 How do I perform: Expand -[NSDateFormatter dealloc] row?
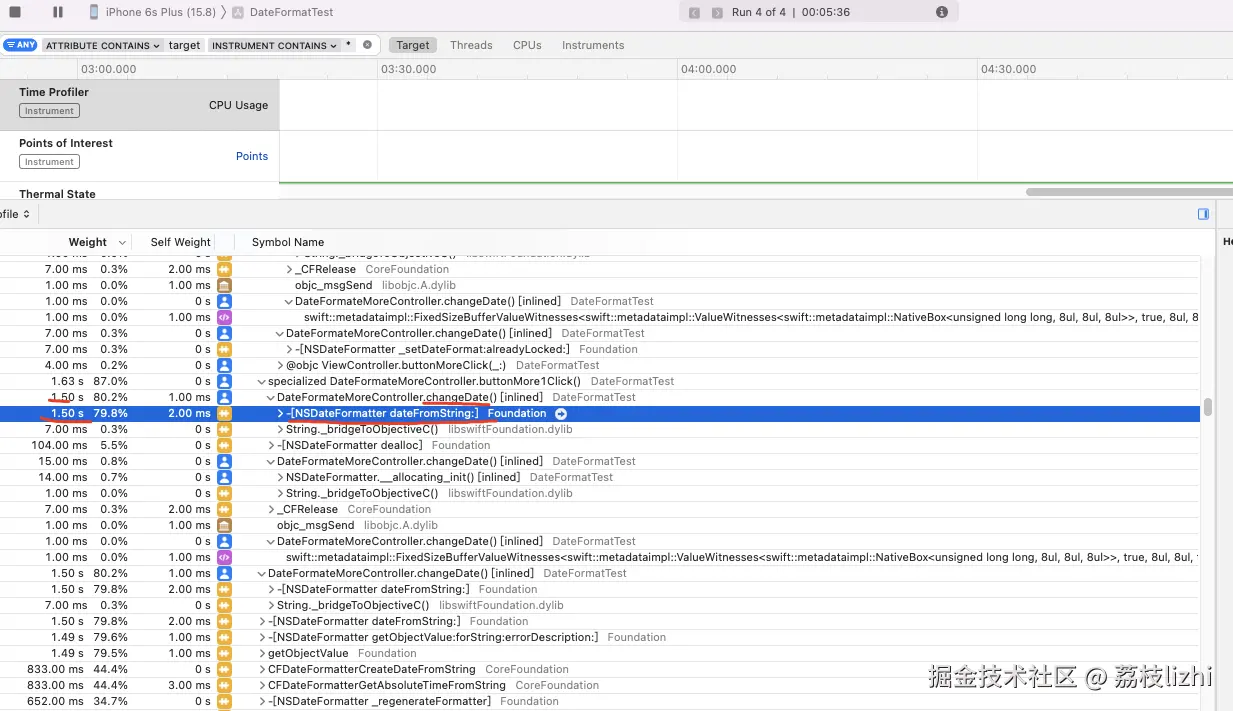pyautogui.click(x=271, y=445)
